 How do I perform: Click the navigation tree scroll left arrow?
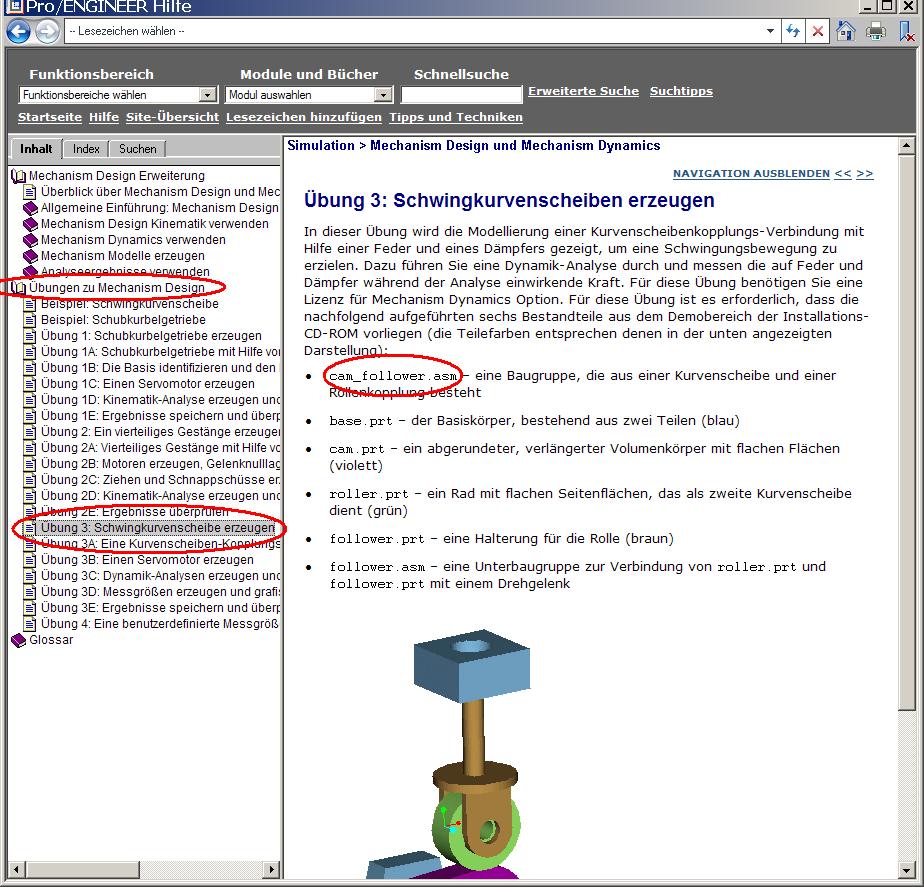pos(16,869)
